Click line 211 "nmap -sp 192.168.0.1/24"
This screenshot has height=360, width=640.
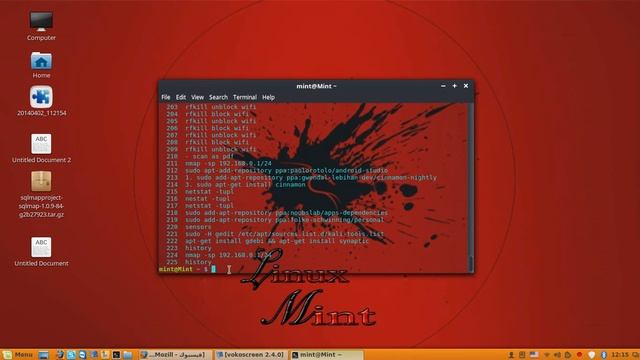click(219, 163)
